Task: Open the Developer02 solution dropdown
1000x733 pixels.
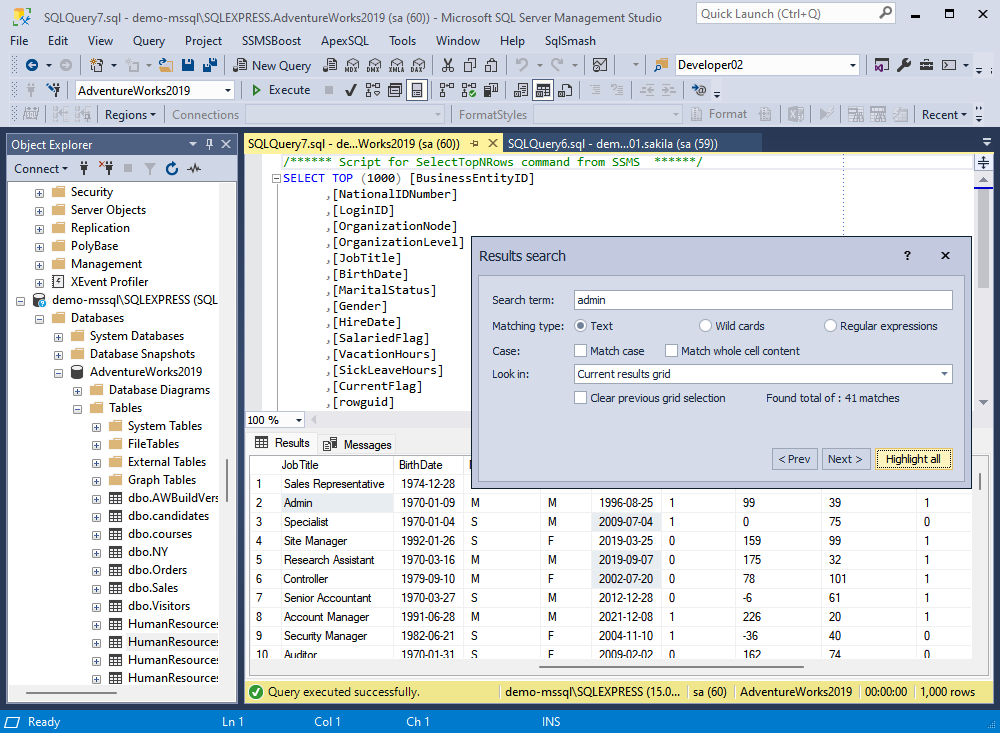Action: pyautogui.click(x=852, y=65)
